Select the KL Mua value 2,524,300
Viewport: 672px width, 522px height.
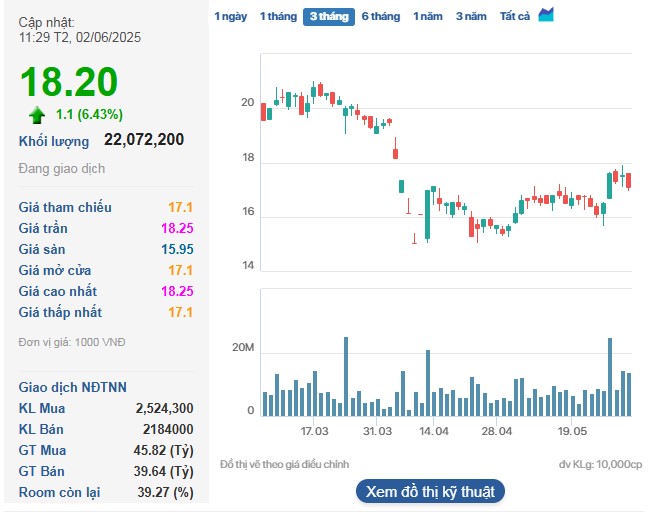[164, 408]
